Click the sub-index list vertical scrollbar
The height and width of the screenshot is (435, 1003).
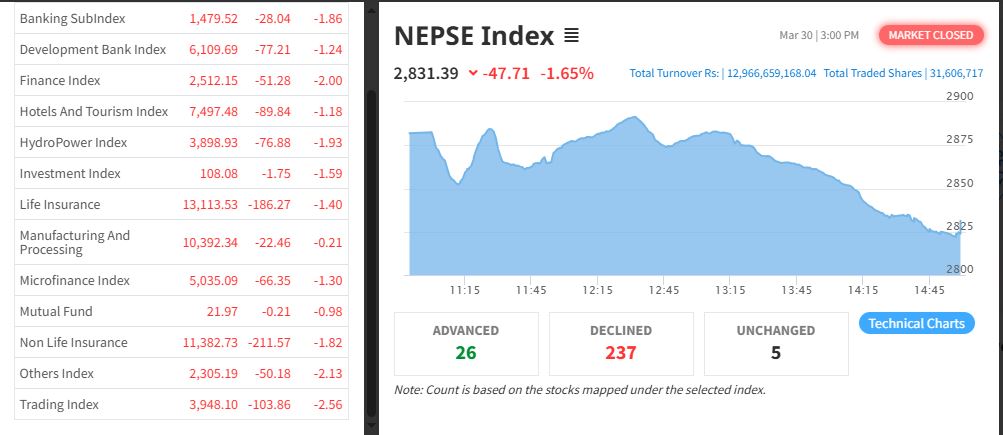pos(373,250)
